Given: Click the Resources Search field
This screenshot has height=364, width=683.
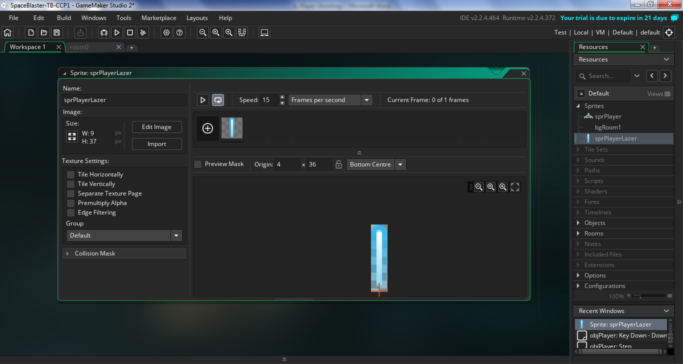Looking at the screenshot, I should click(x=603, y=76).
